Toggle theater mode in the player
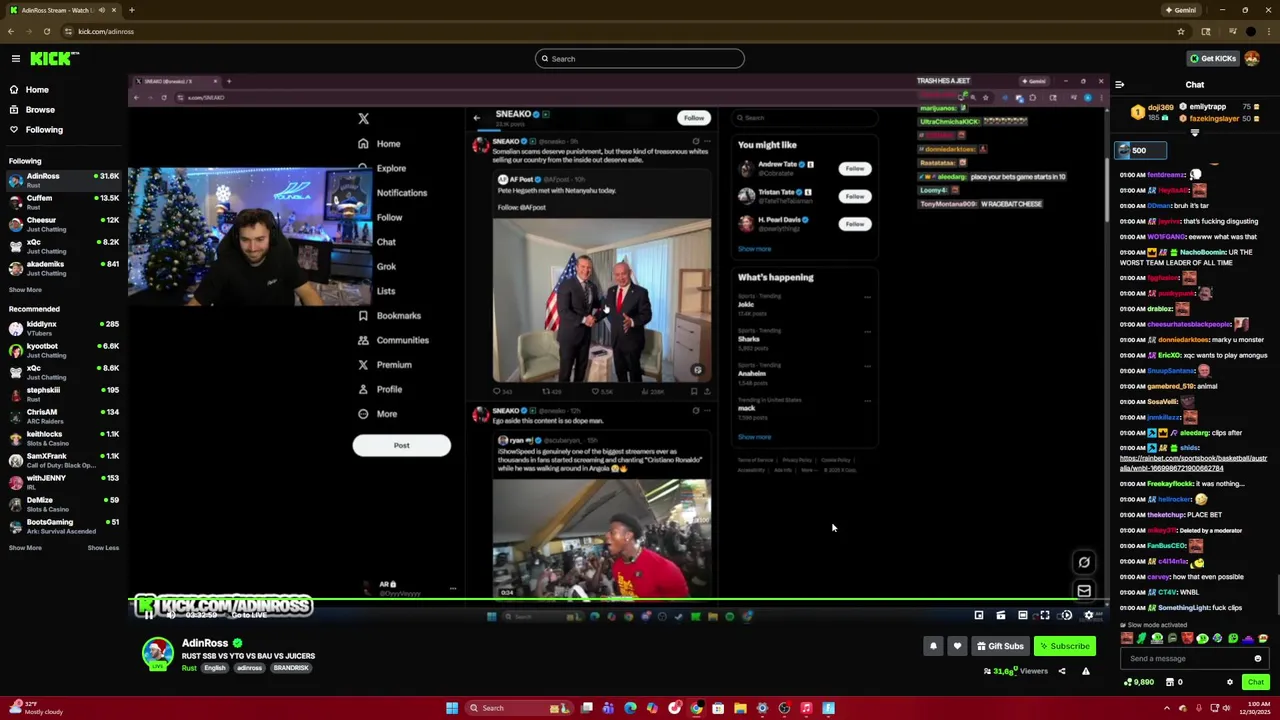 1023,615
